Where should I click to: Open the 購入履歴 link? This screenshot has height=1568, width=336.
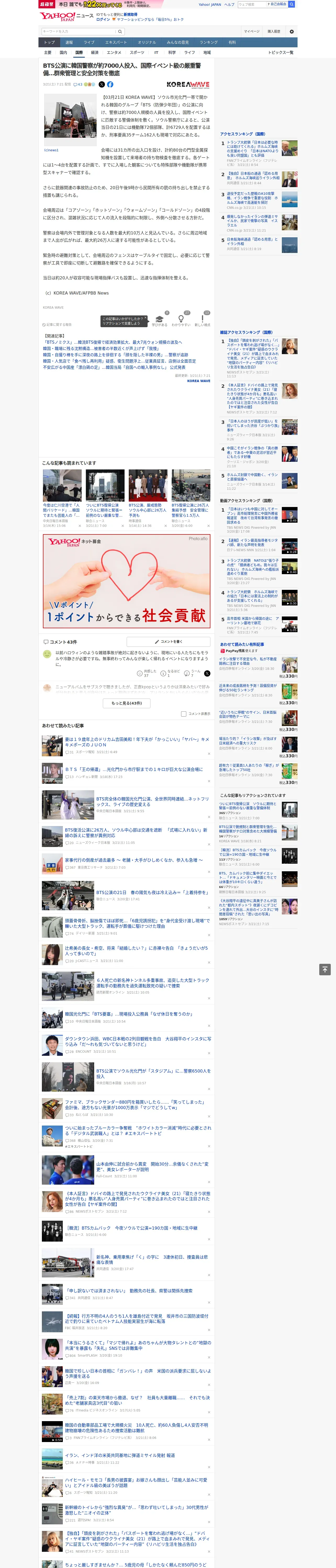(x=274, y=32)
